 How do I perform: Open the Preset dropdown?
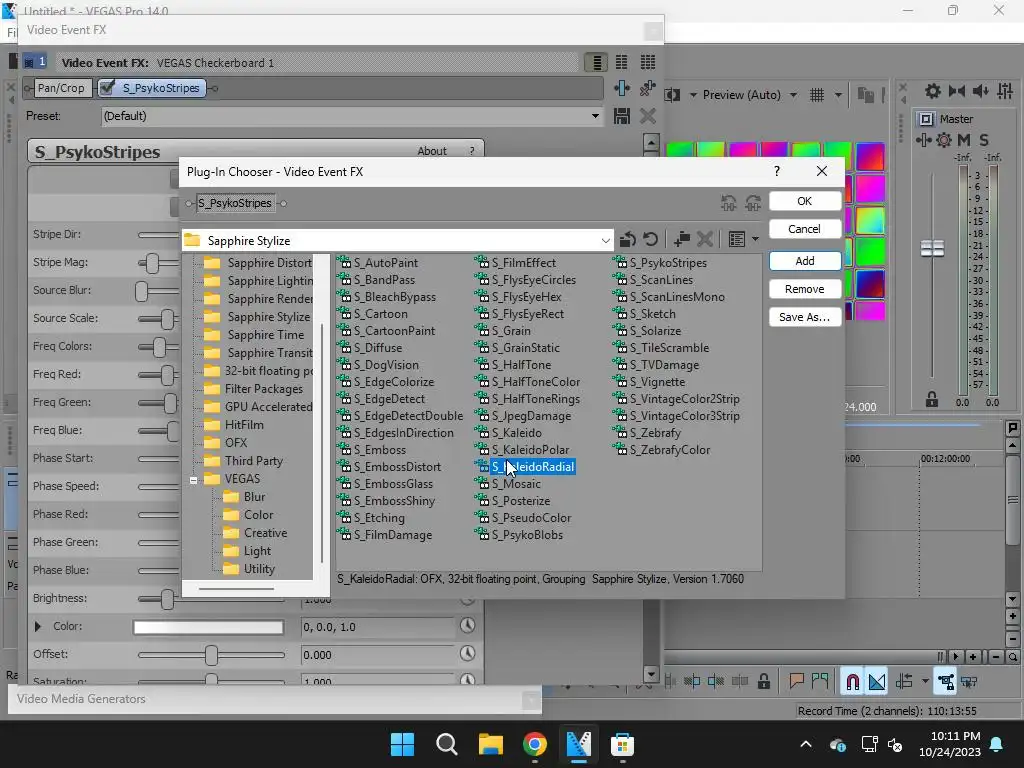pyautogui.click(x=595, y=116)
